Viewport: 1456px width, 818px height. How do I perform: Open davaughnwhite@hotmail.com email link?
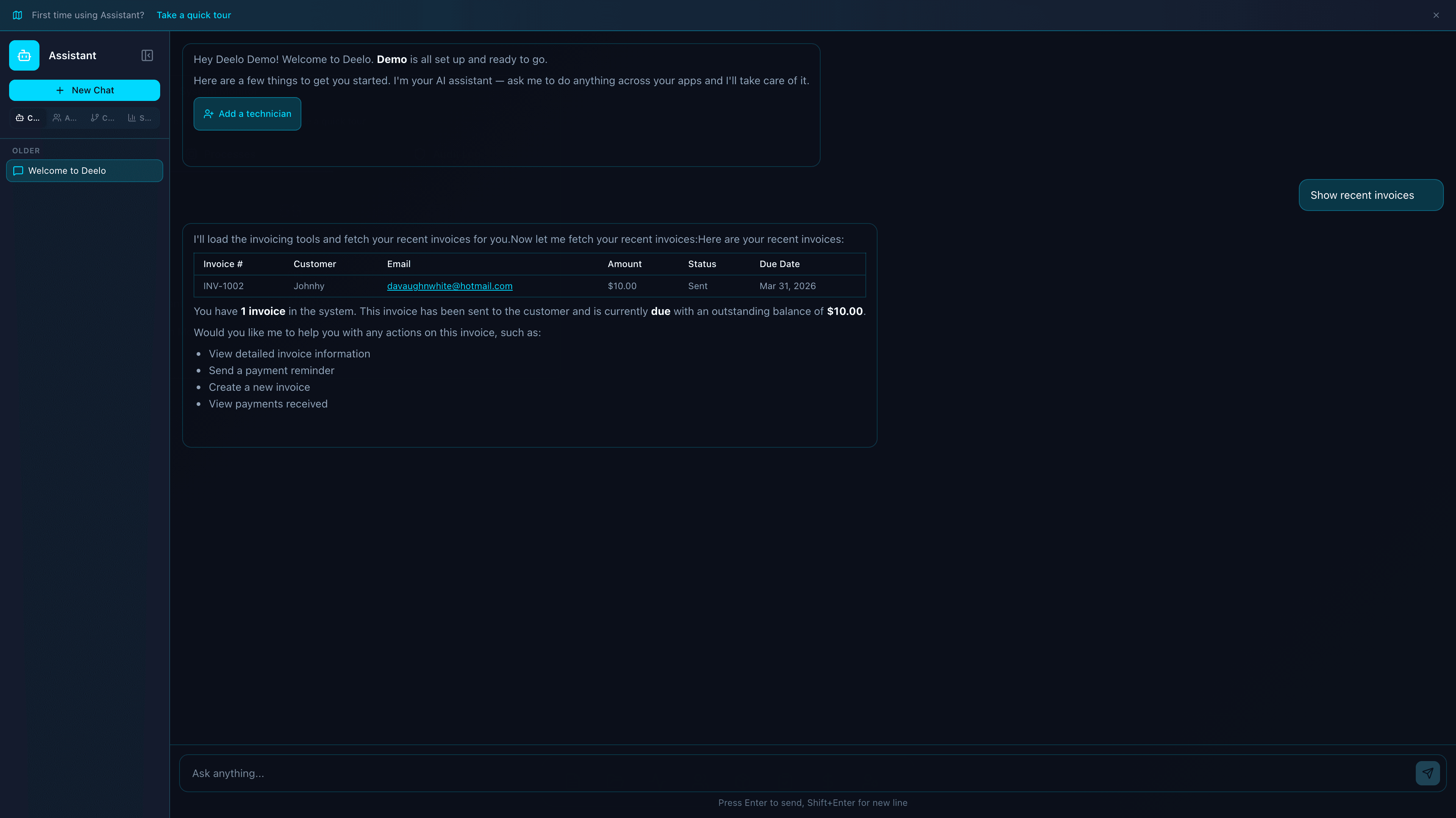point(450,286)
